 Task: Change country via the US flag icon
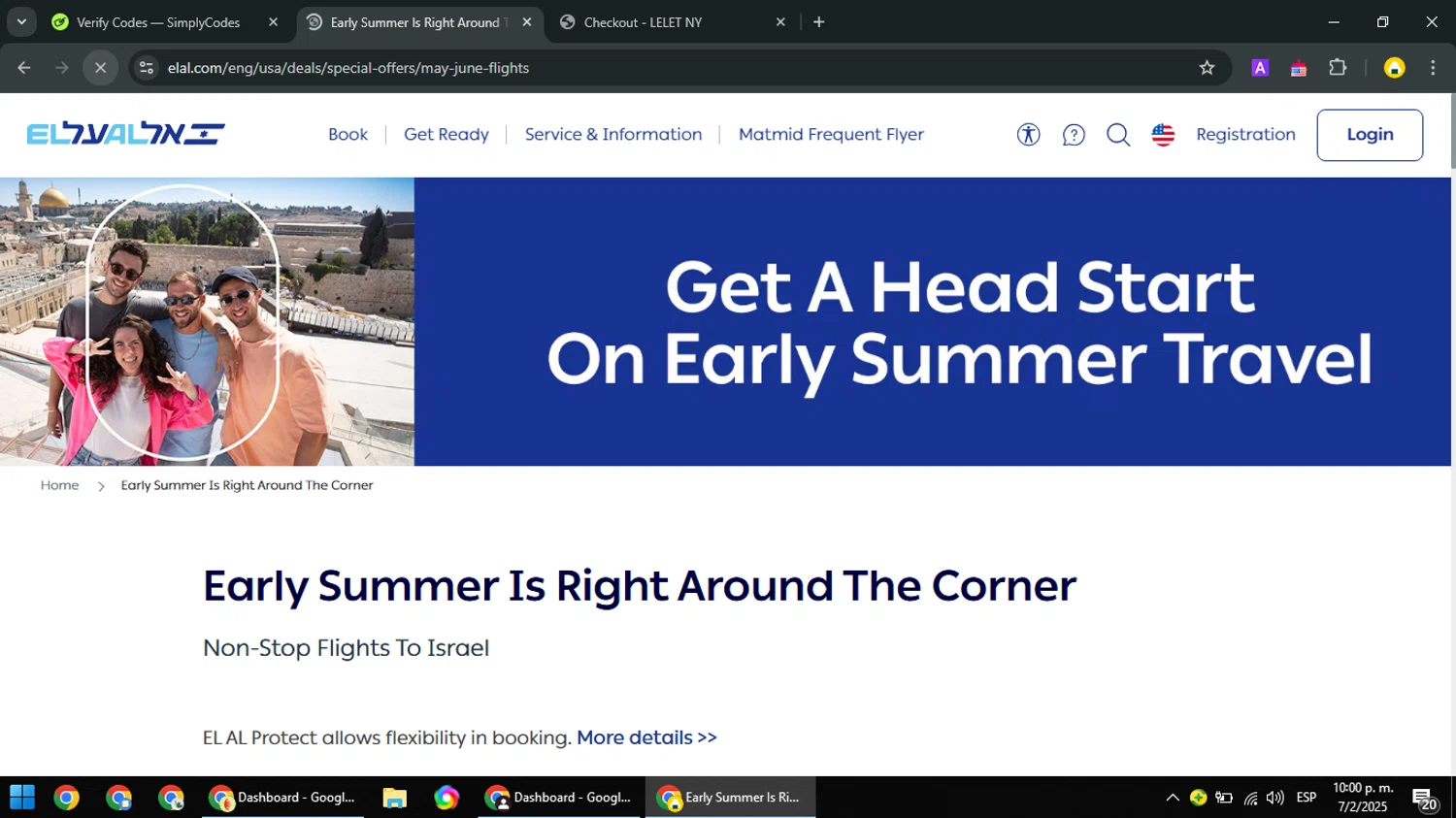pos(1163,135)
